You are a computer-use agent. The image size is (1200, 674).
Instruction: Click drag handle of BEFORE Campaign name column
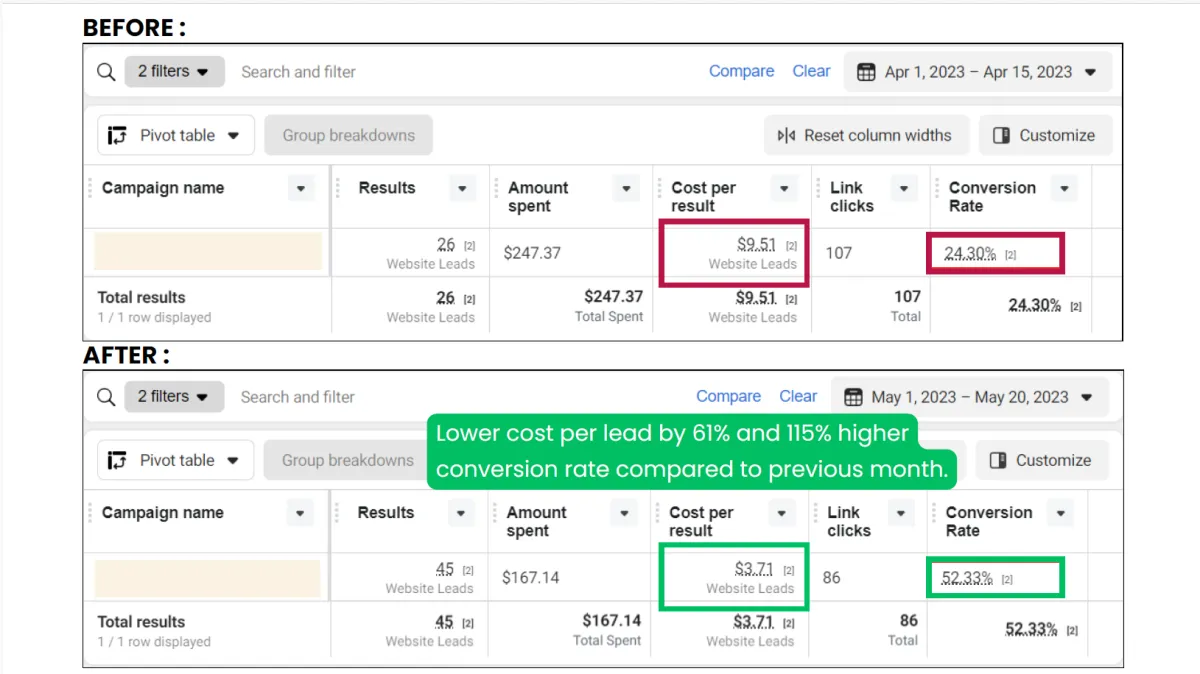91,188
